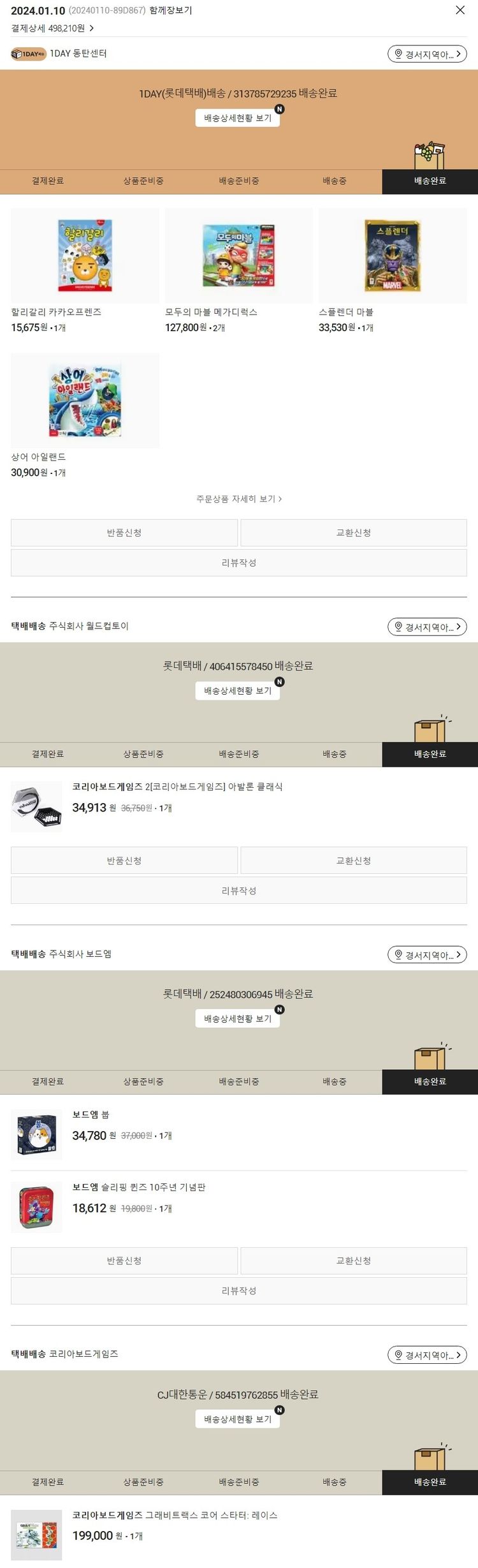Open 슬리핑 퀸즈 10주년 기념판 thumbnail
Viewport: 478px width, 1568px height.
[36, 1208]
